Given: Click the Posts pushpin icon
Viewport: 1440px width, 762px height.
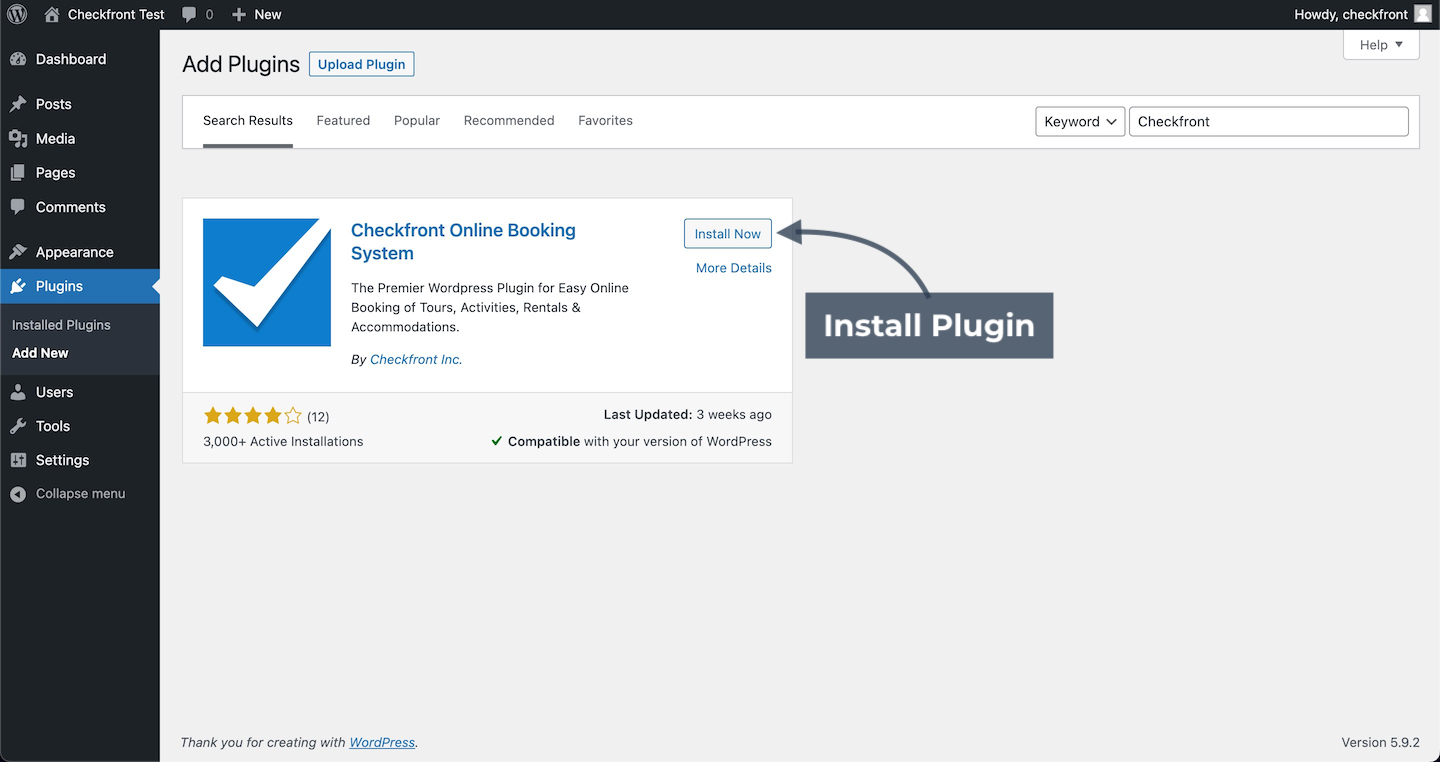Looking at the screenshot, I should tap(18, 104).
